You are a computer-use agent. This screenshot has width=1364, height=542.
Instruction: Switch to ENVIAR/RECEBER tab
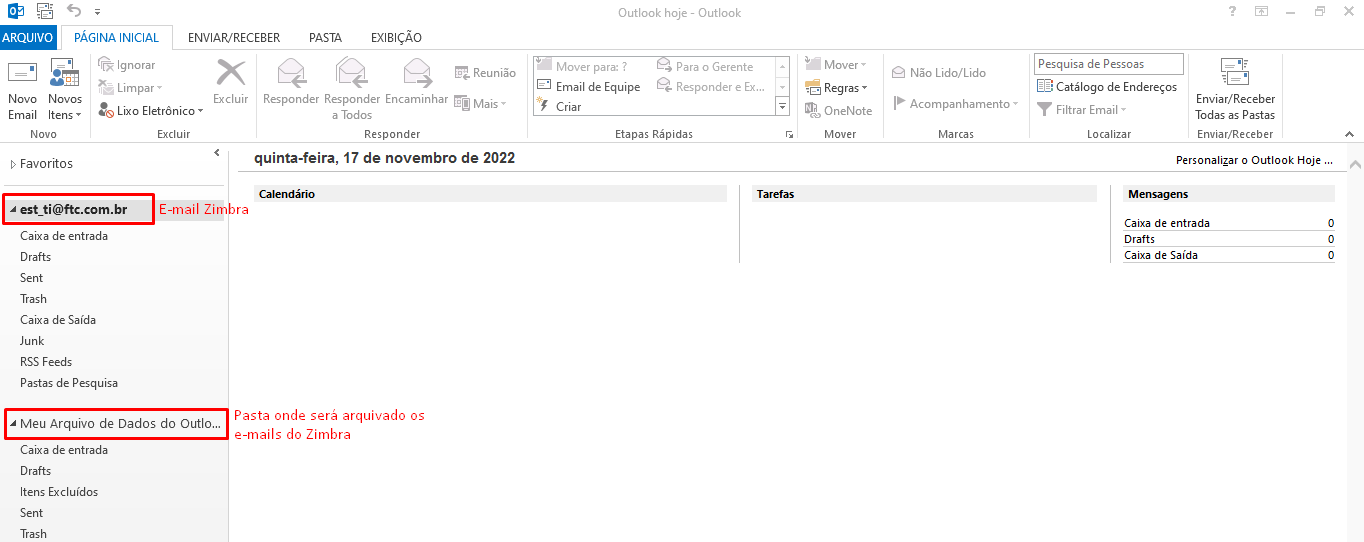pos(234,38)
